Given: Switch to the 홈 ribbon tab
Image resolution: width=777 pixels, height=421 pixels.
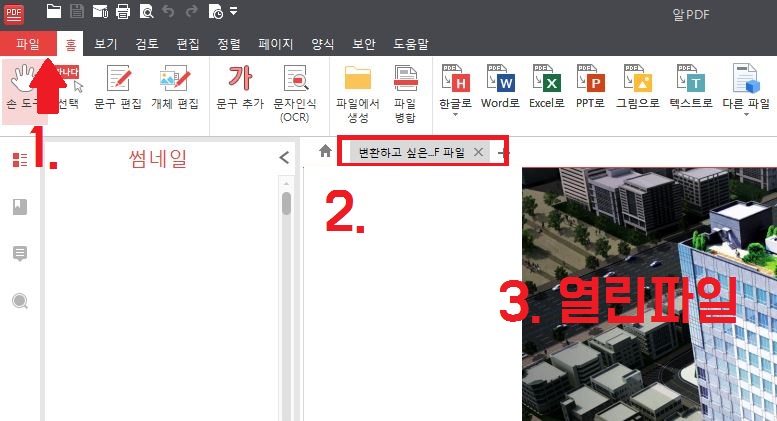Looking at the screenshot, I should coord(70,44).
